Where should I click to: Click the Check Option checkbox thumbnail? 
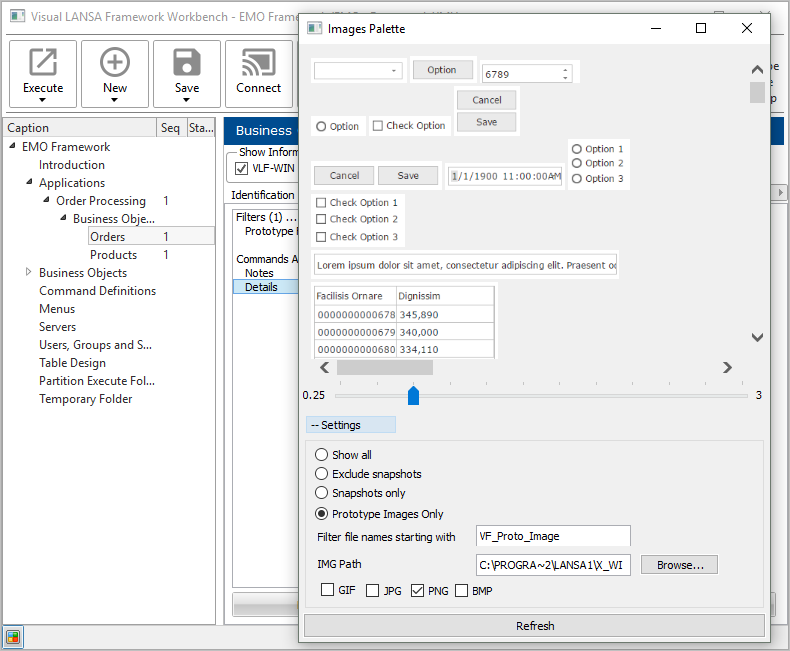click(x=409, y=125)
